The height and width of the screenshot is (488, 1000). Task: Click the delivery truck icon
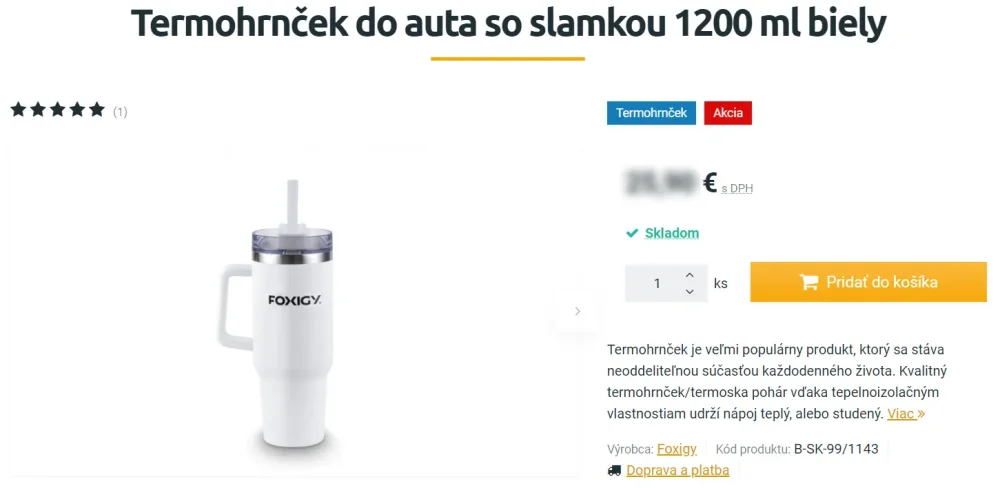614,471
